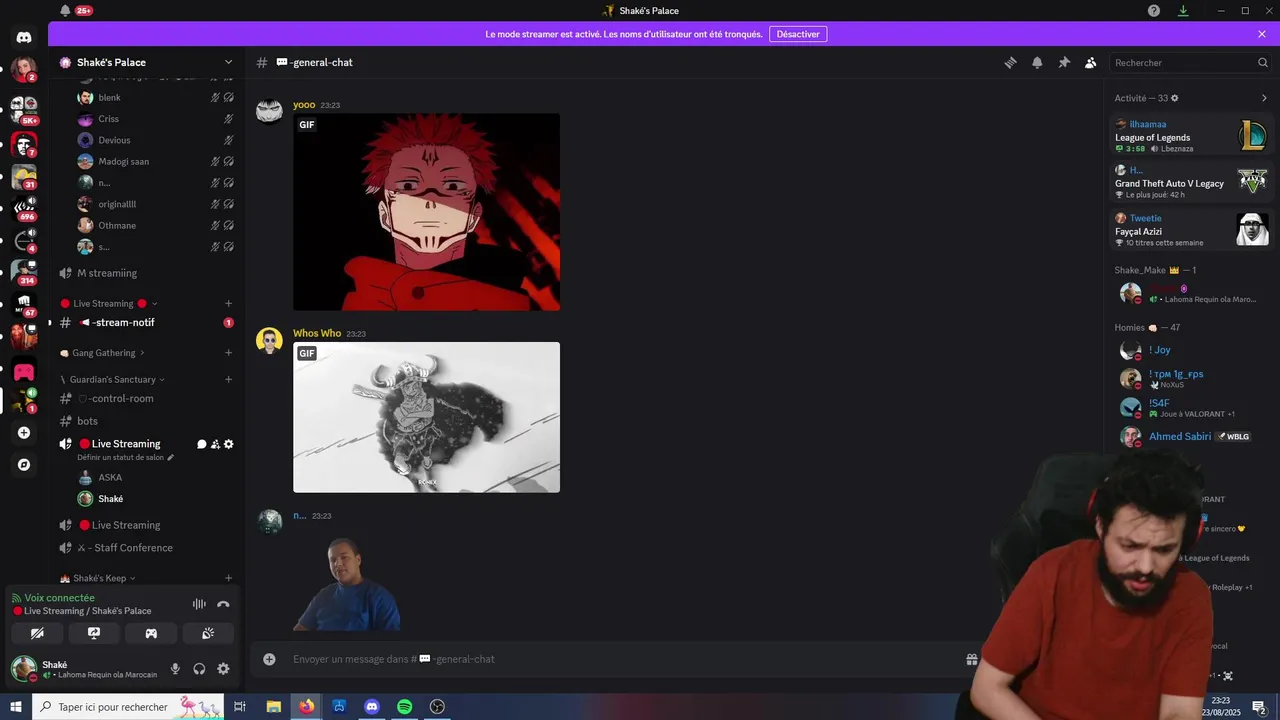The width and height of the screenshot is (1280, 720).
Task: Open user settings gear icon
Action: coord(223,669)
